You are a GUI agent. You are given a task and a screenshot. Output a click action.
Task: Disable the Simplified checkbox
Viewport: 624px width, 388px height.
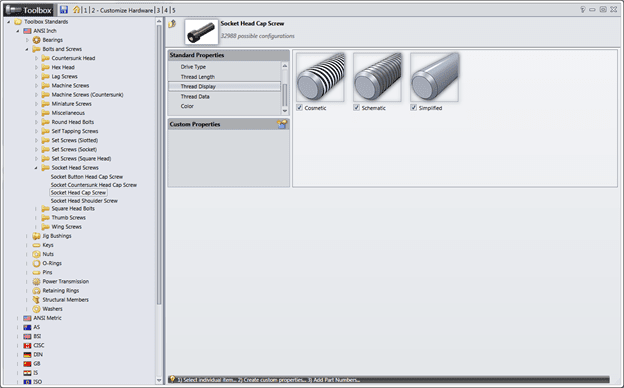(x=414, y=107)
